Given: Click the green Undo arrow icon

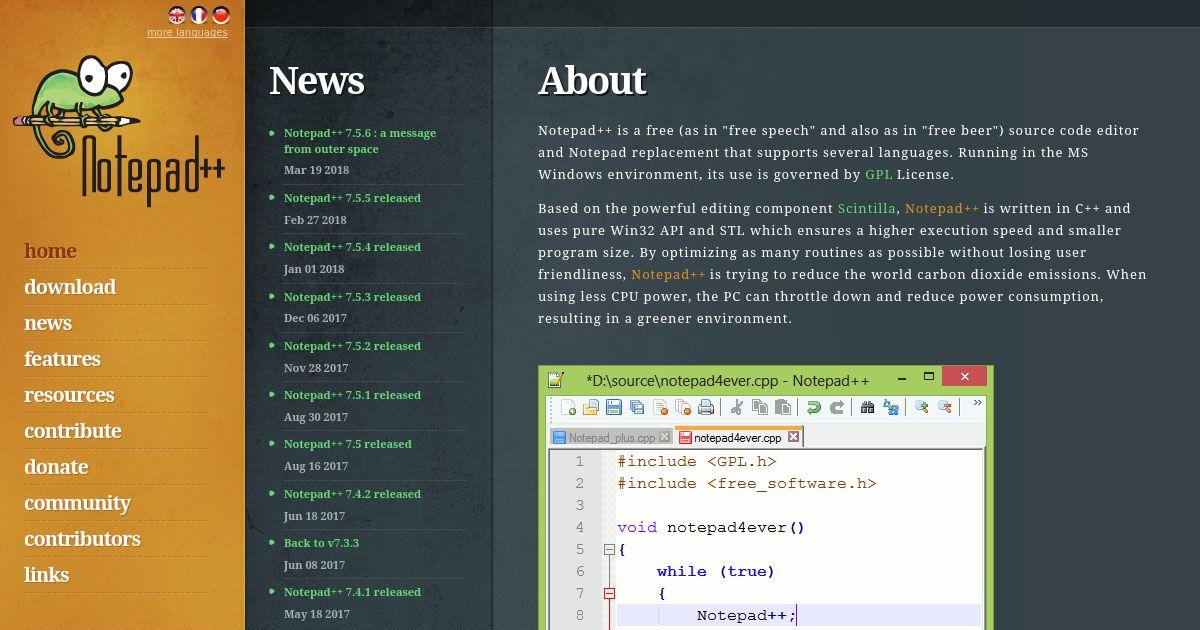Looking at the screenshot, I should pyautogui.click(x=814, y=407).
